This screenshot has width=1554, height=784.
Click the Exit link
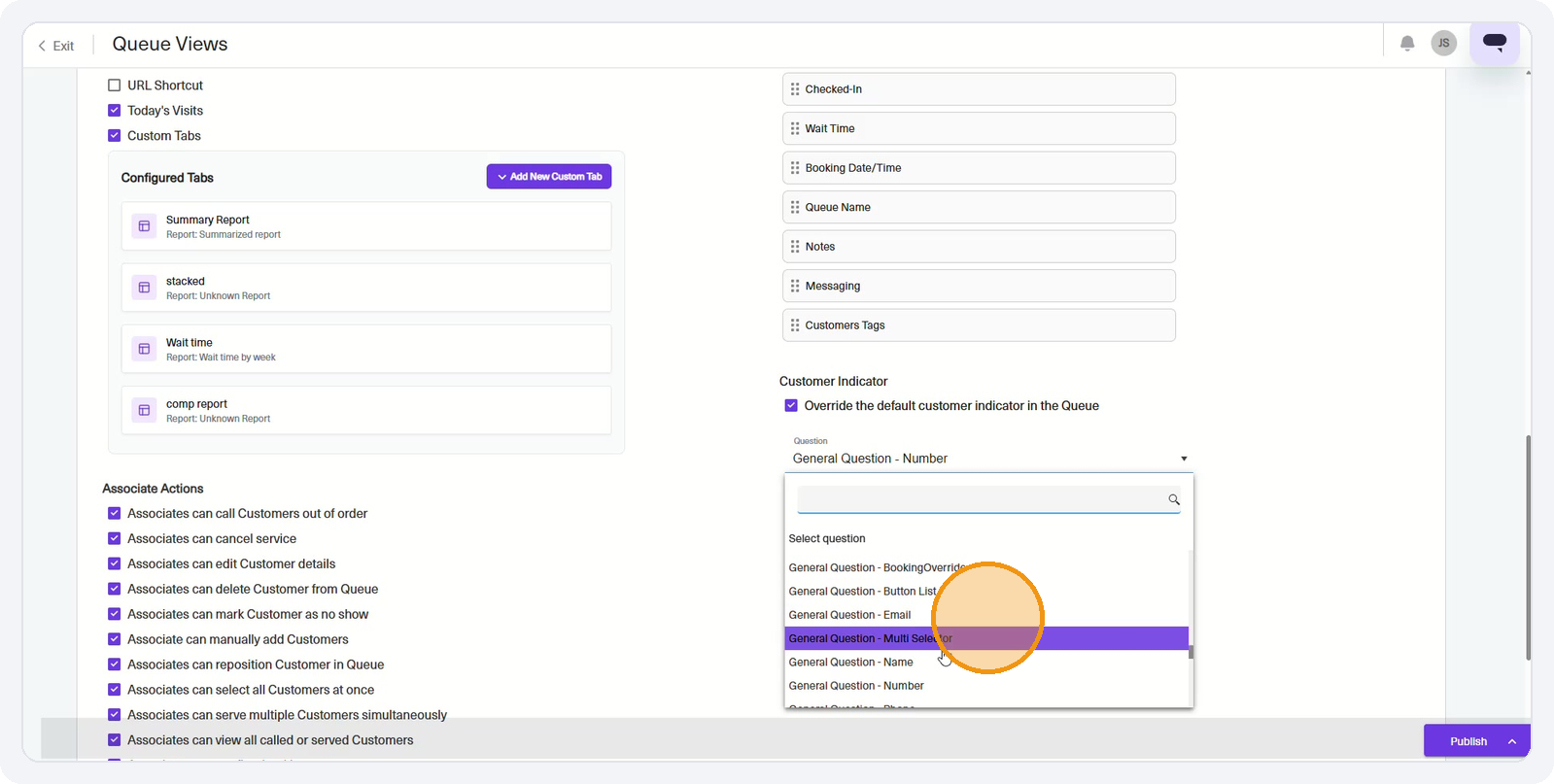coord(56,46)
